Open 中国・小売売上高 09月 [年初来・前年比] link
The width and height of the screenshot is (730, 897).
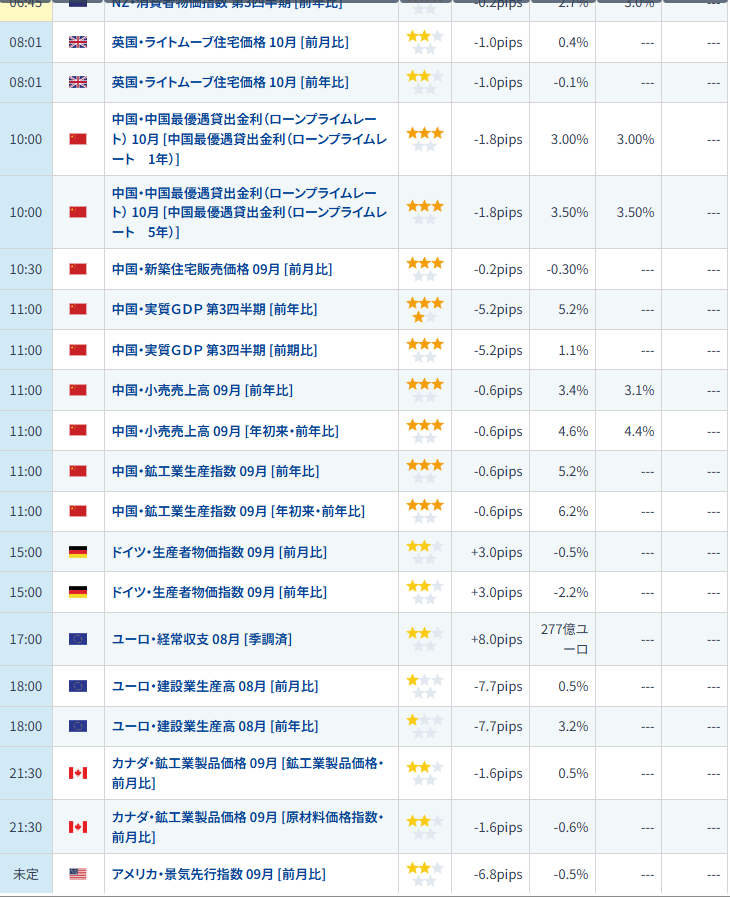coord(225,431)
